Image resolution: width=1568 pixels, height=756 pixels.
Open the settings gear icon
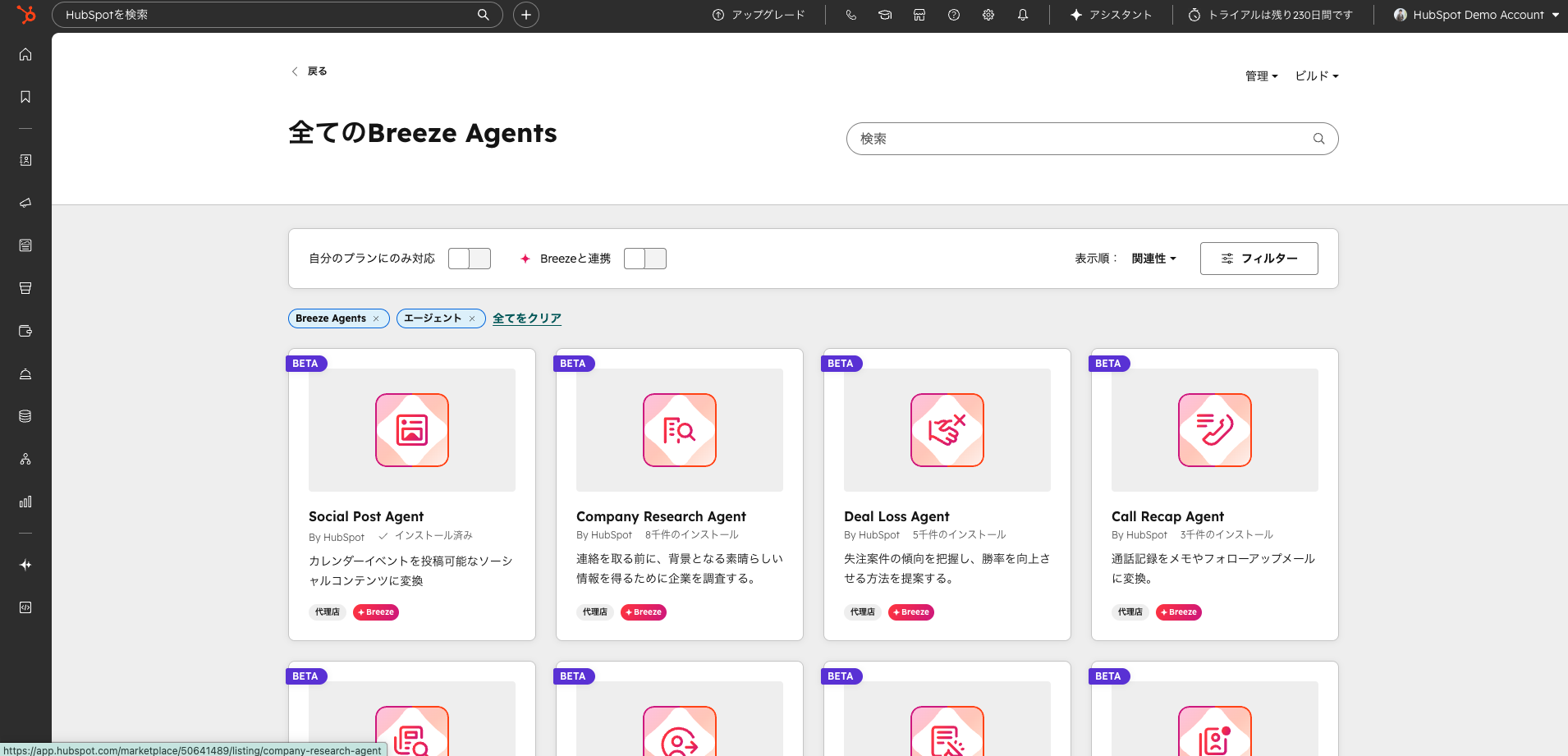tap(988, 15)
